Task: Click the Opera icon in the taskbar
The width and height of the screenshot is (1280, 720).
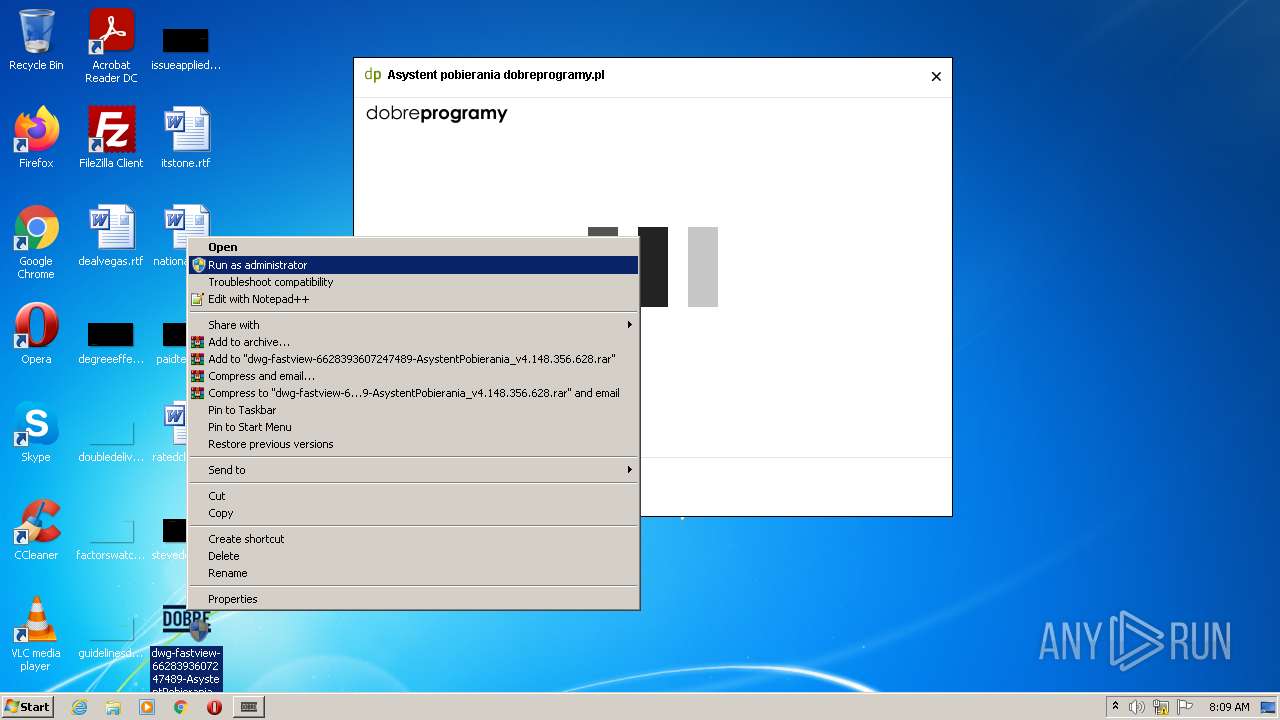Action: 214,707
